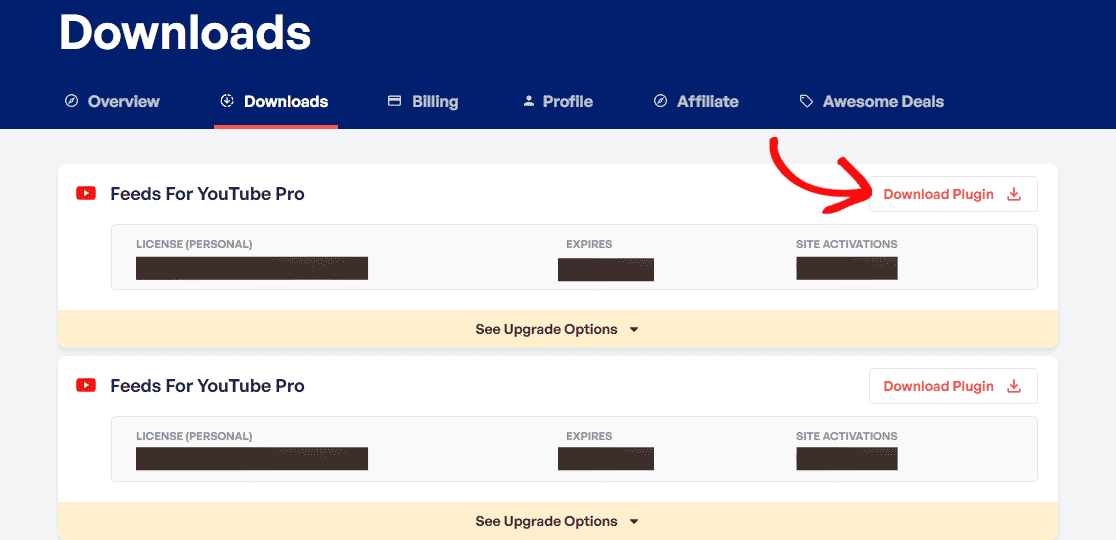The height and width of the screenshot is (540, 1116).
Task: Expand See Upgrade Options in second card
Action: click(x=557, y=521)
